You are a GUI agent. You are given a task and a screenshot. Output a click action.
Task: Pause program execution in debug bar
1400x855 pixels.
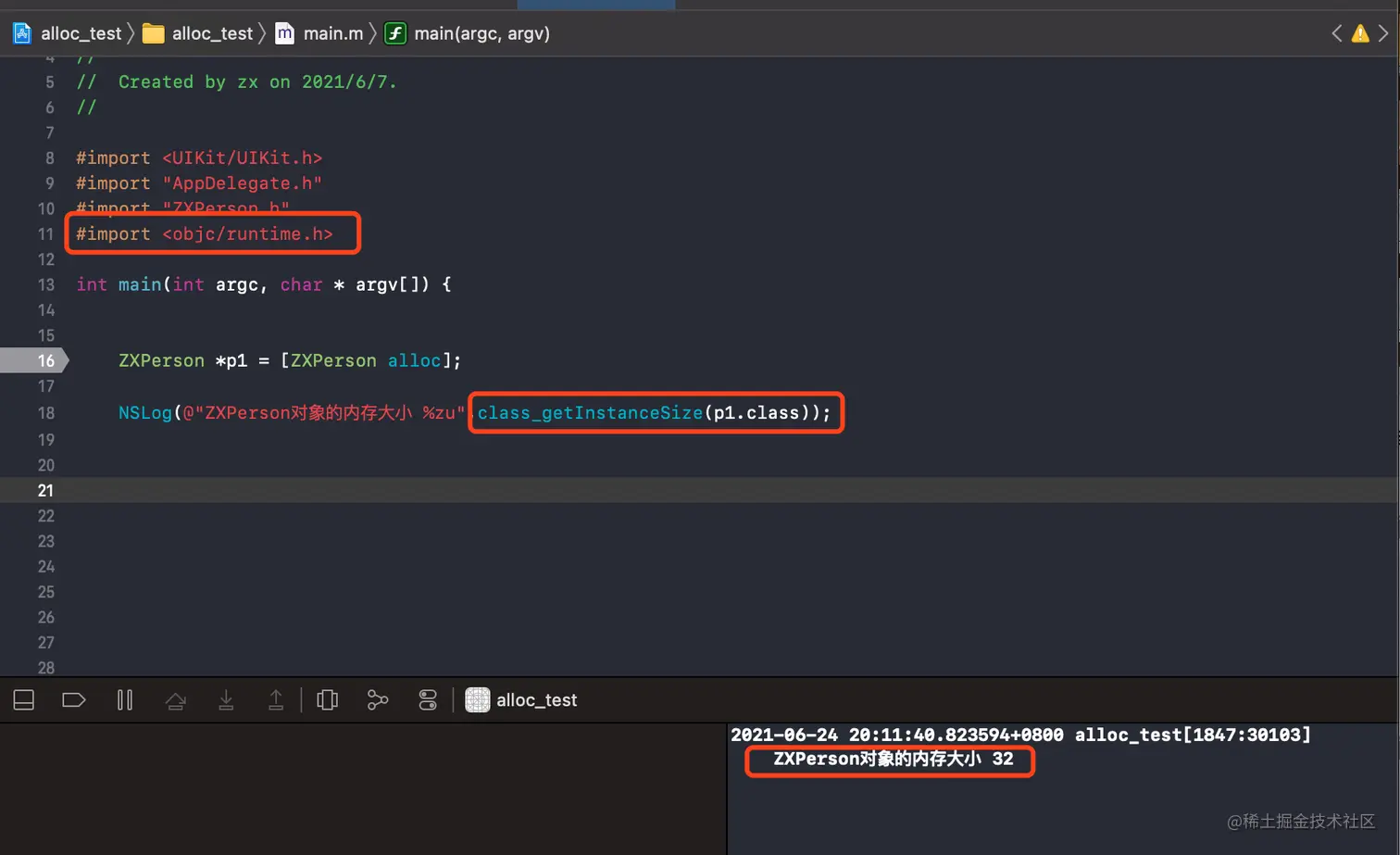125,700
